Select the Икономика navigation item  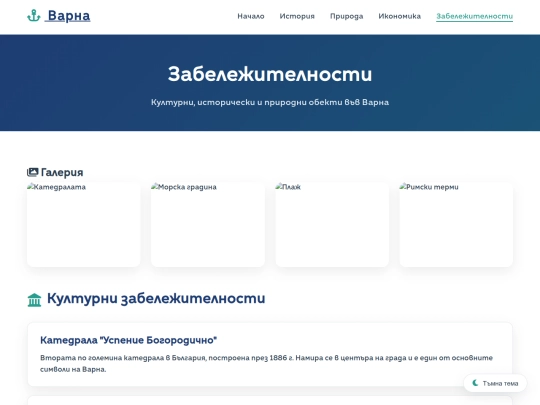click(x=399, y=16)
